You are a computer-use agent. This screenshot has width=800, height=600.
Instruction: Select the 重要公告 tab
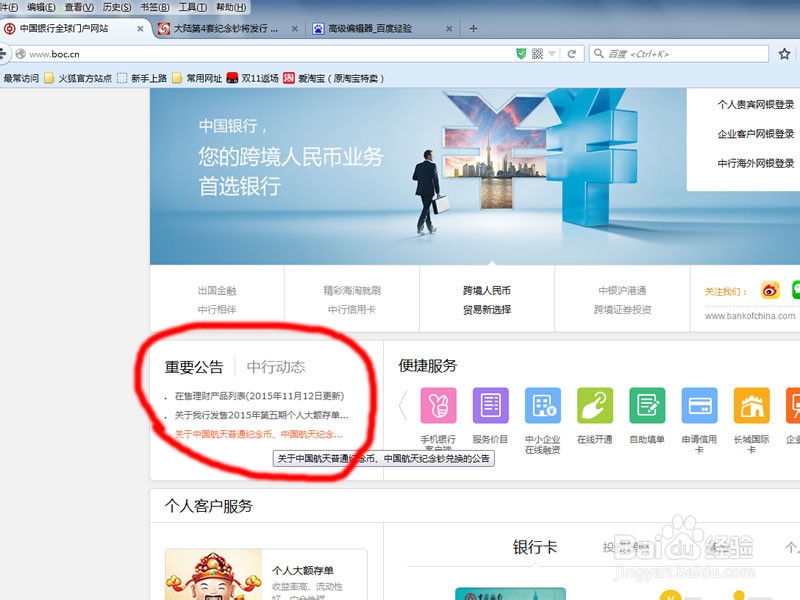(194, 367)
